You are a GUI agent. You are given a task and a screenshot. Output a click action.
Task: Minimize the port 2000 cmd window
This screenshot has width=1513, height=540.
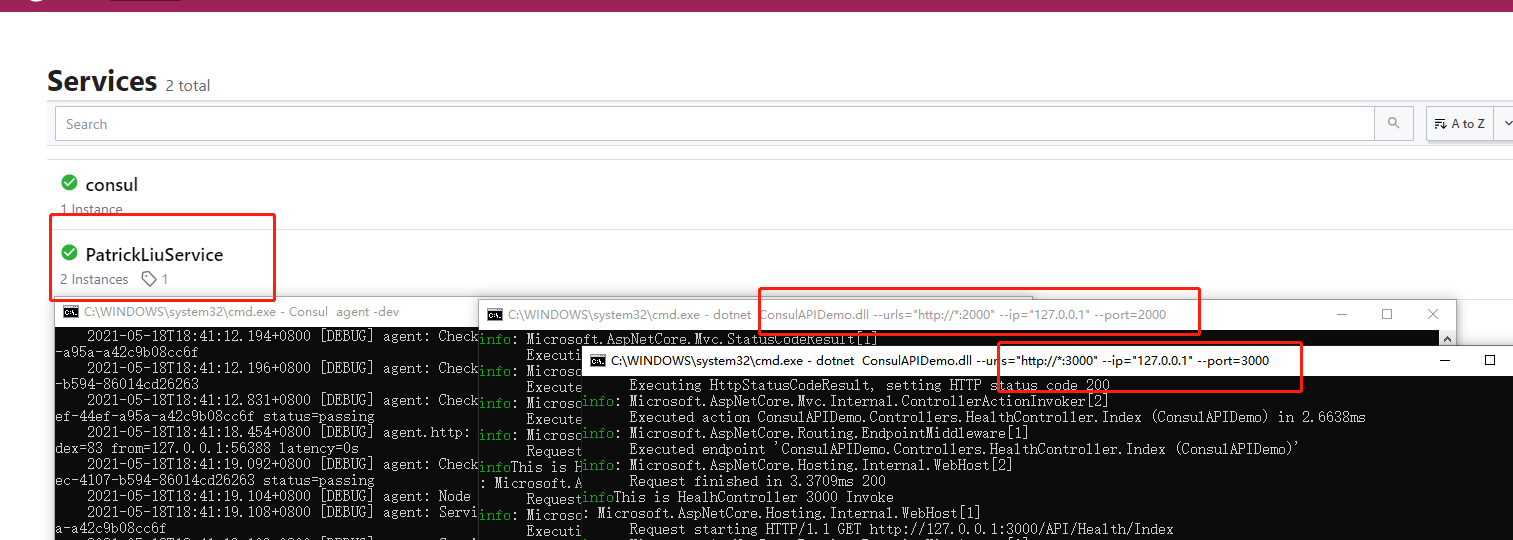[x=1341, y=314]
